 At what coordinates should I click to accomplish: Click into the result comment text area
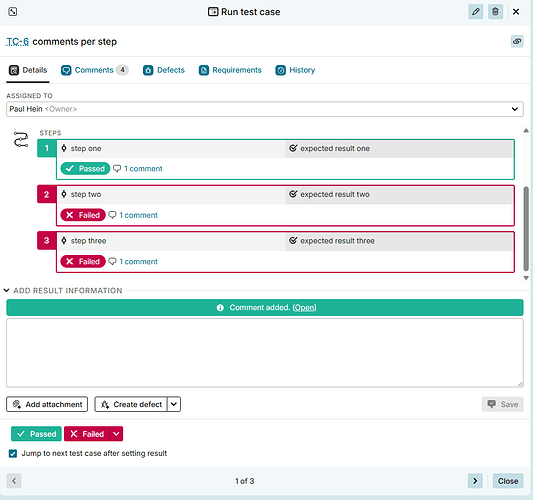[x=264, y=353]
